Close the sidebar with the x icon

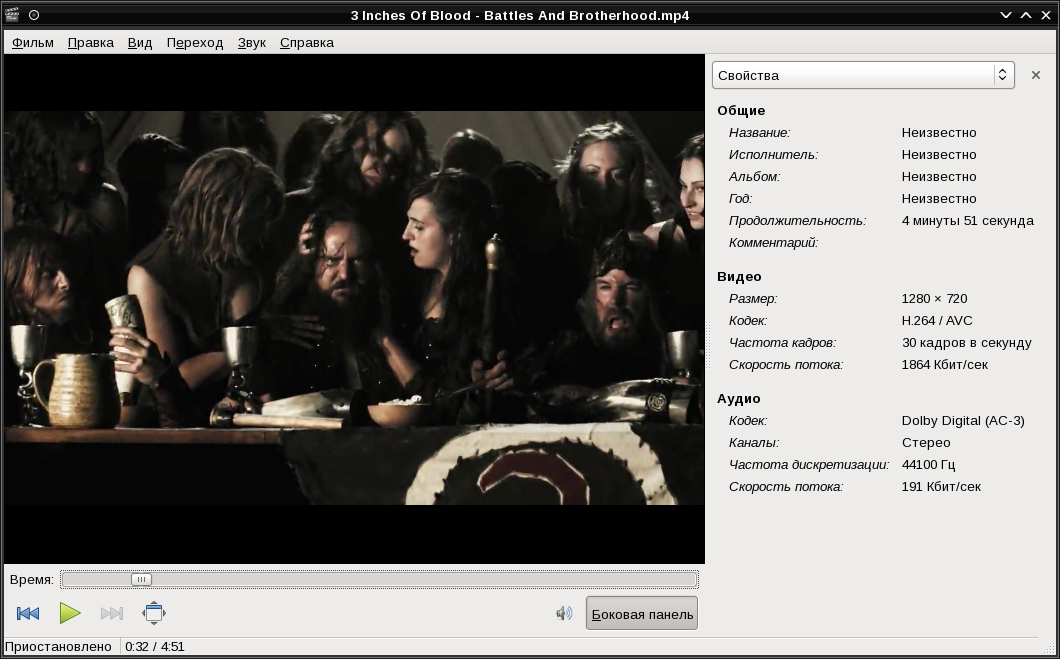click(1036, 75)
